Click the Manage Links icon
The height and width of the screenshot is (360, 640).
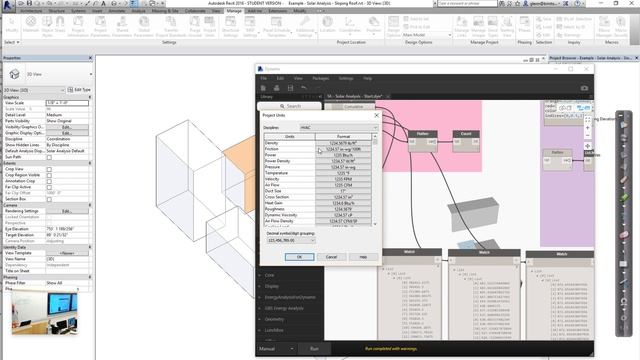[462, 27]
